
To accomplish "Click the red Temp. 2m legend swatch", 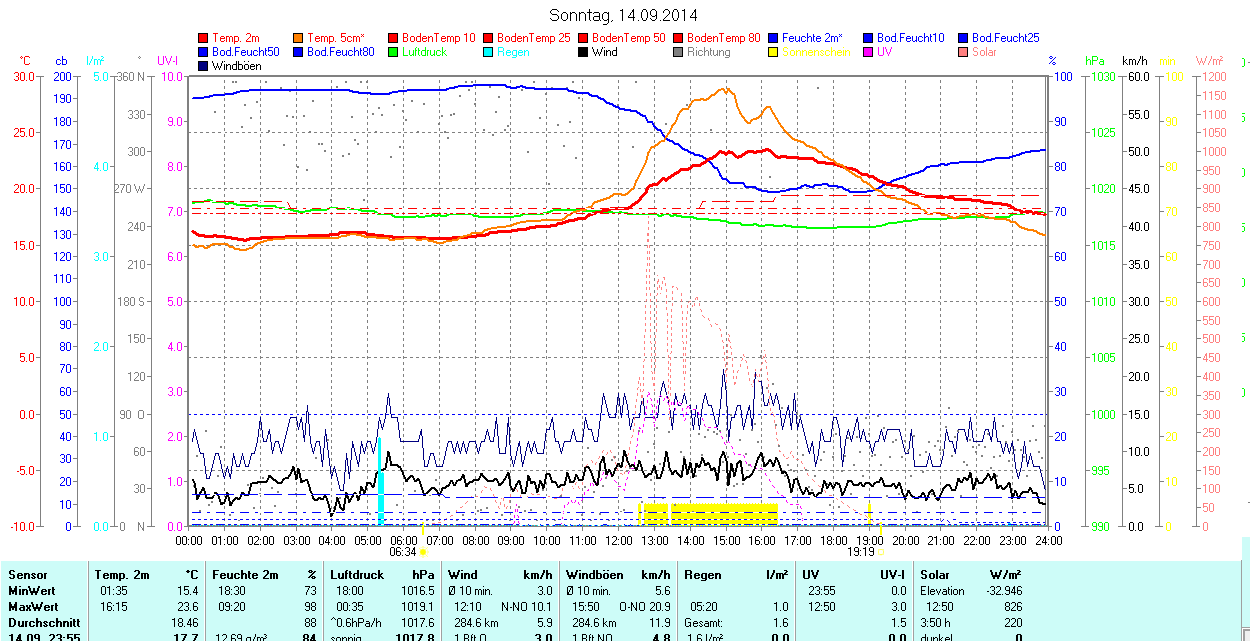I will click(204, 38).
